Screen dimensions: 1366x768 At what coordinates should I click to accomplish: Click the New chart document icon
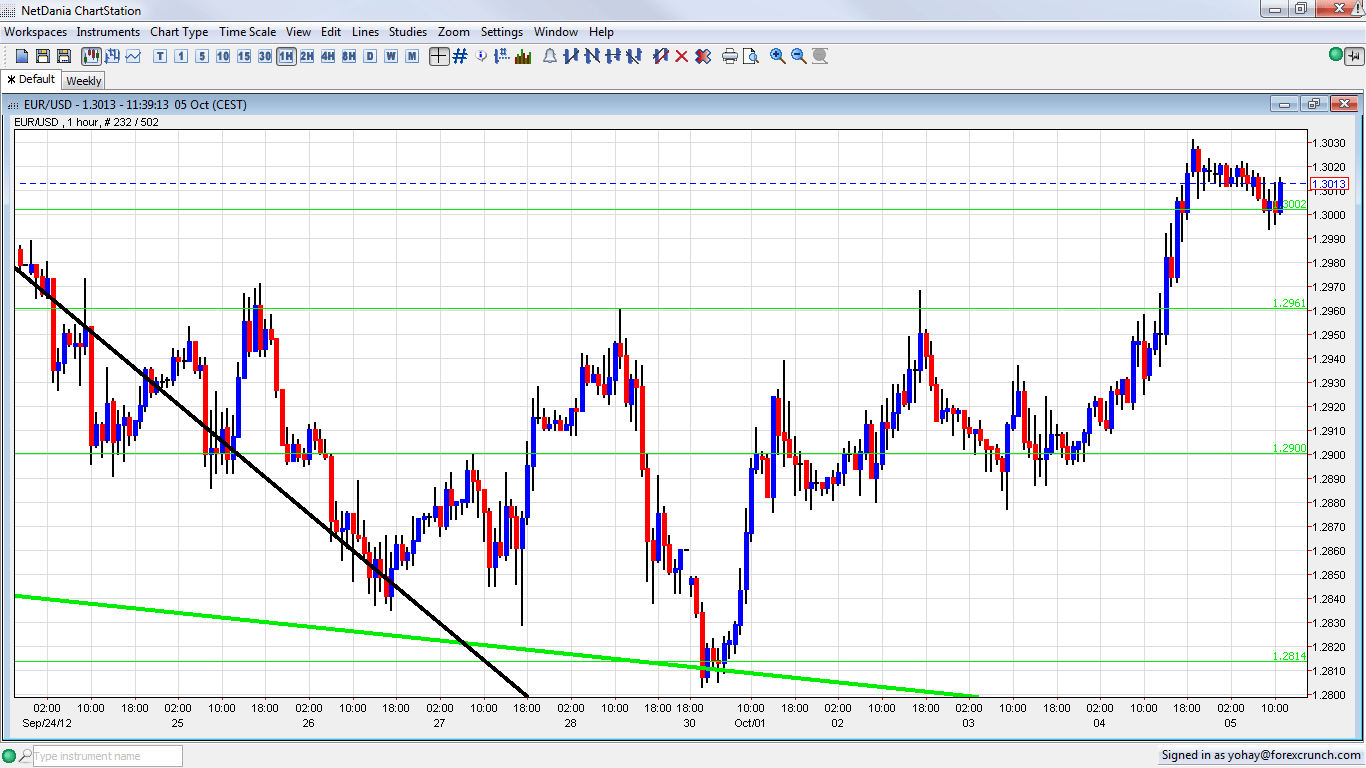coord(22,56)
